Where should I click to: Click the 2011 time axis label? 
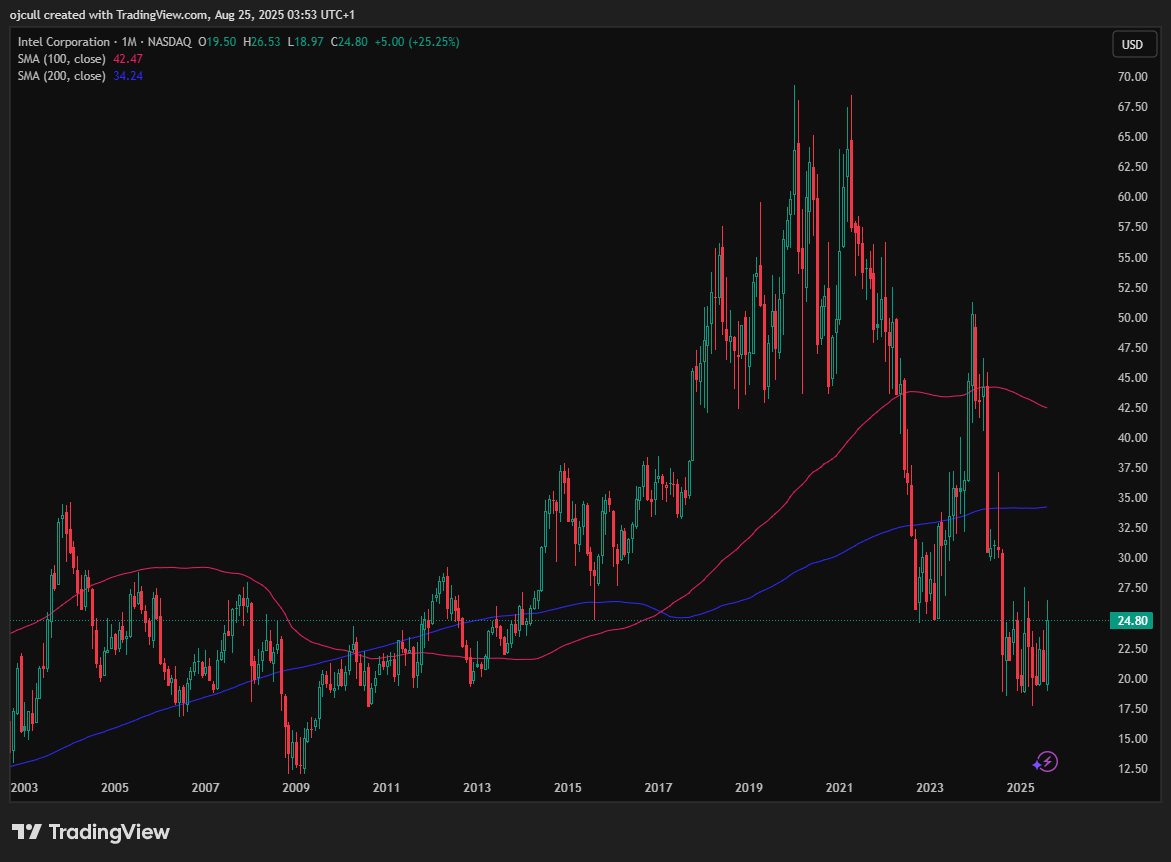386,787
